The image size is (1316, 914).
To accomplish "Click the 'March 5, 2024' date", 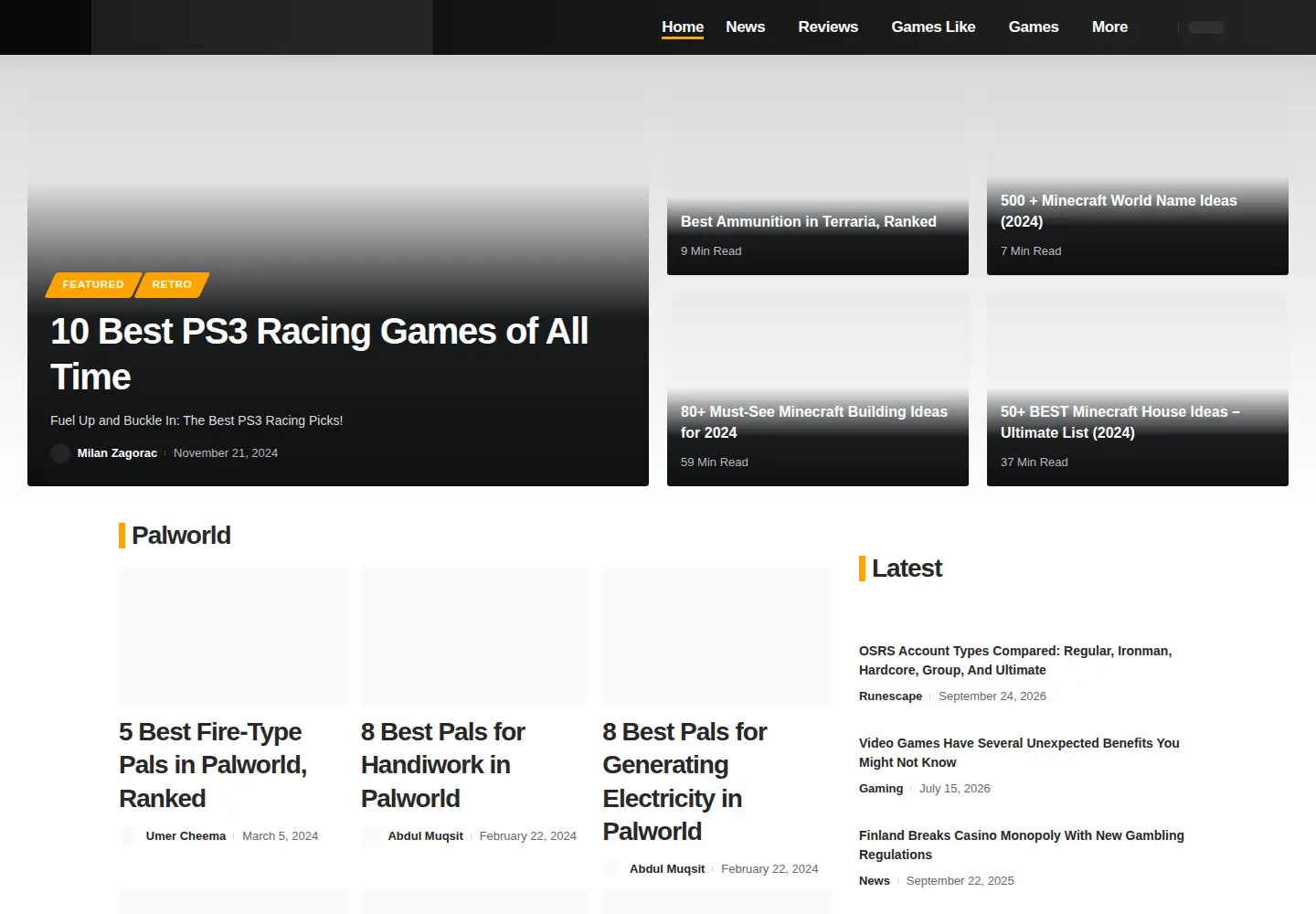I will click(280, 836).
